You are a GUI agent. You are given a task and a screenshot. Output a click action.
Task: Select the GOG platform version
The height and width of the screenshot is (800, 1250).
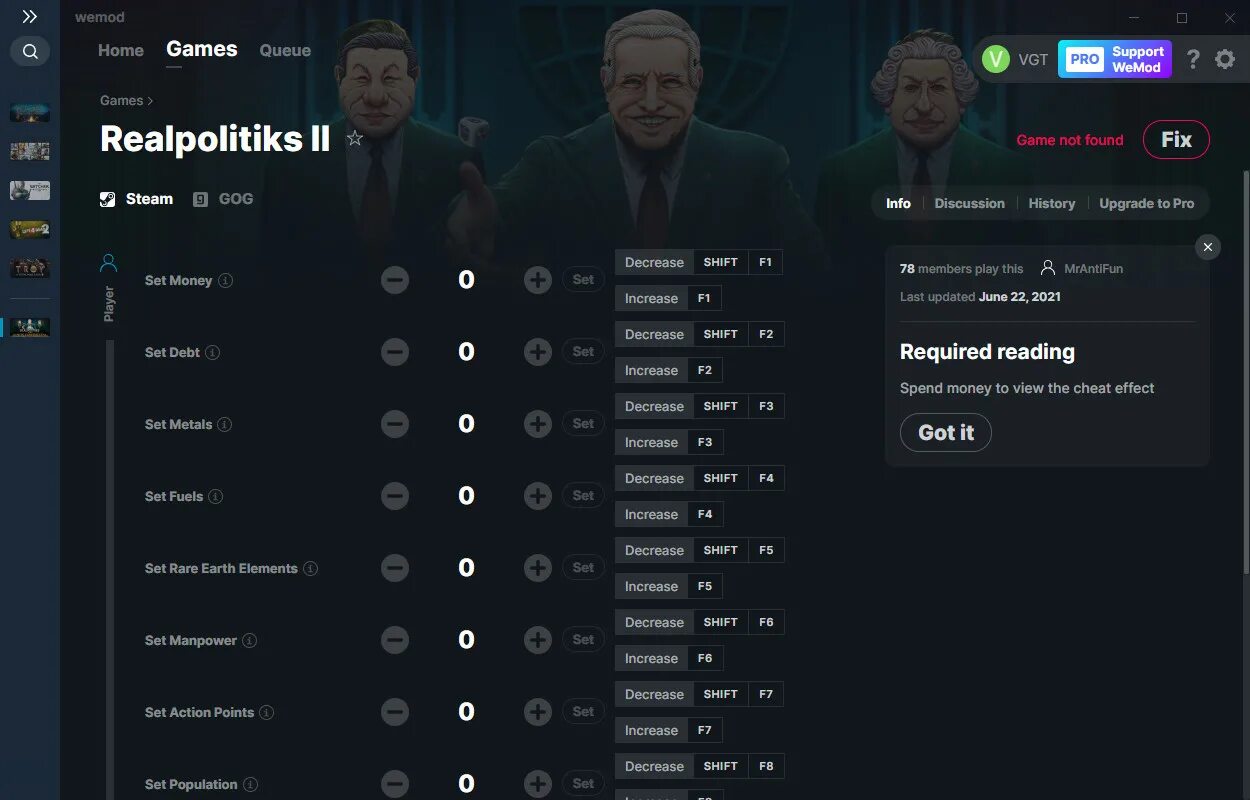click(224, 199)
